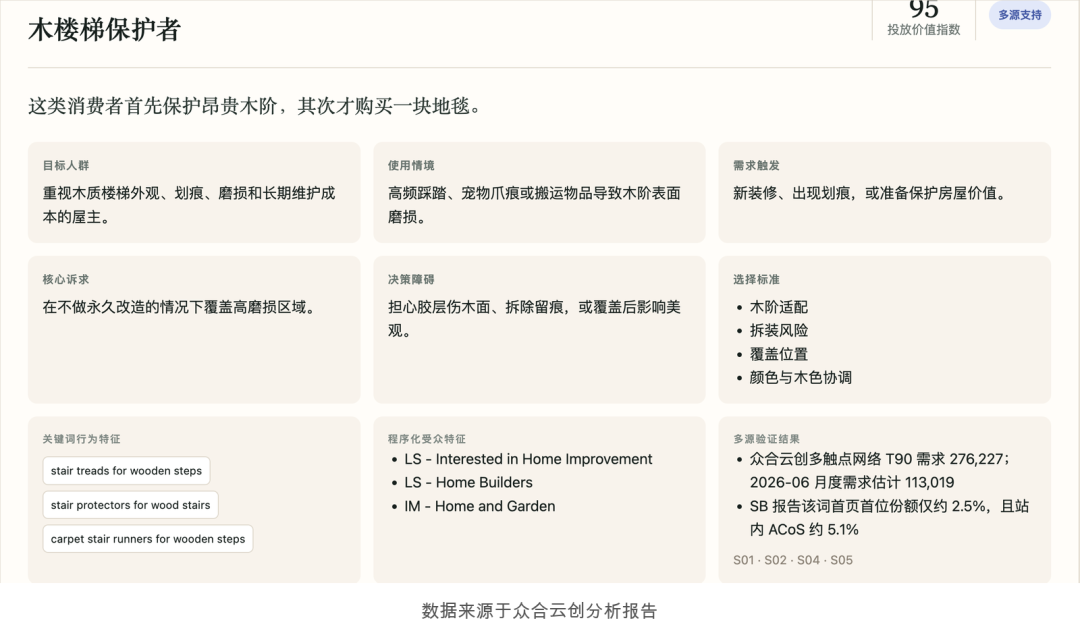Click the value index score 95
The width and height of the screenshot is (1080, 633).
pyautogui.click(x=924, y=9)
